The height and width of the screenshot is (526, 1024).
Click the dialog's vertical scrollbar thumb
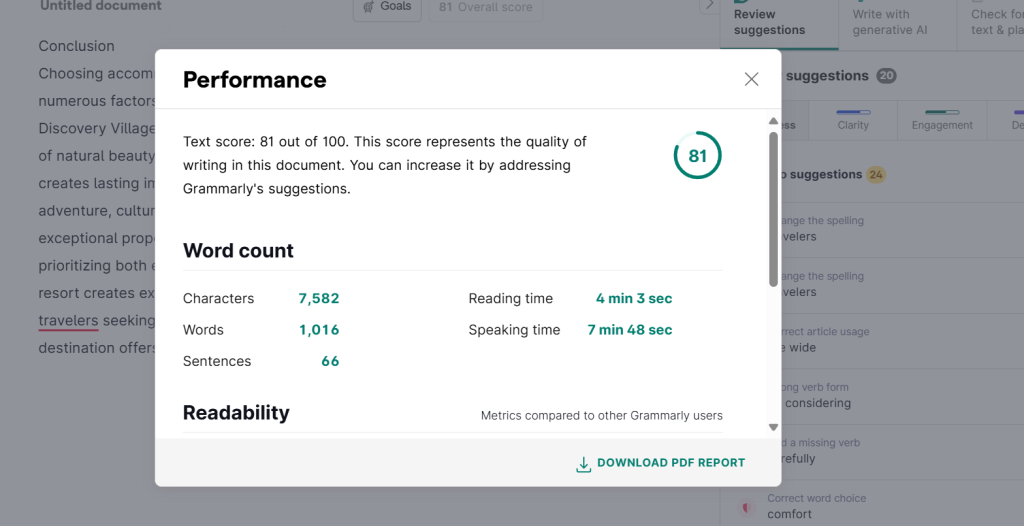pos(773,208)
